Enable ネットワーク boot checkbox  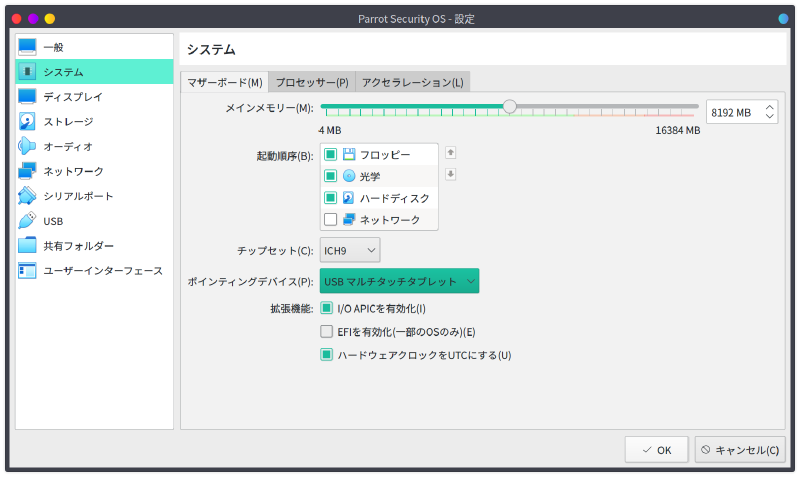(331, 219)
